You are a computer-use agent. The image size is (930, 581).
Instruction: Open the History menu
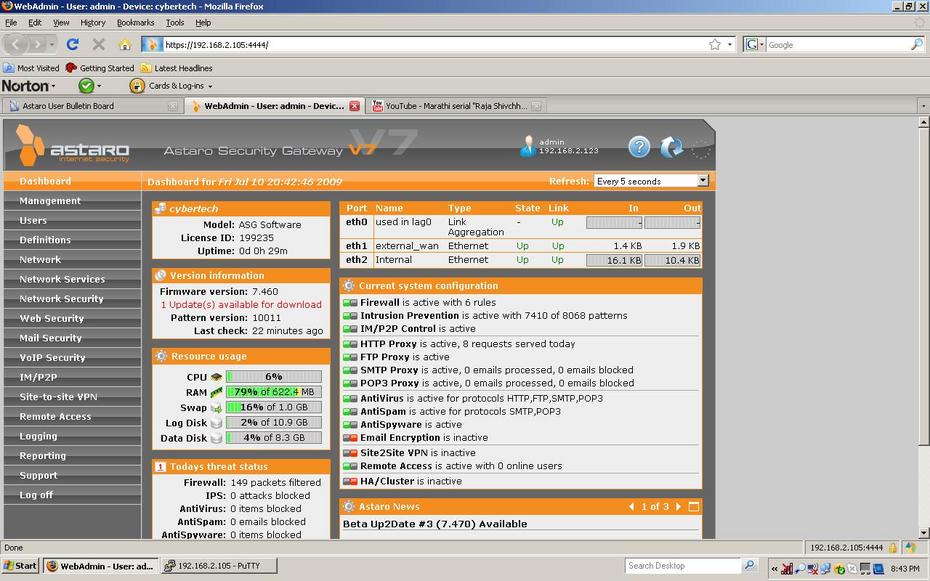[x=93, y=23]
